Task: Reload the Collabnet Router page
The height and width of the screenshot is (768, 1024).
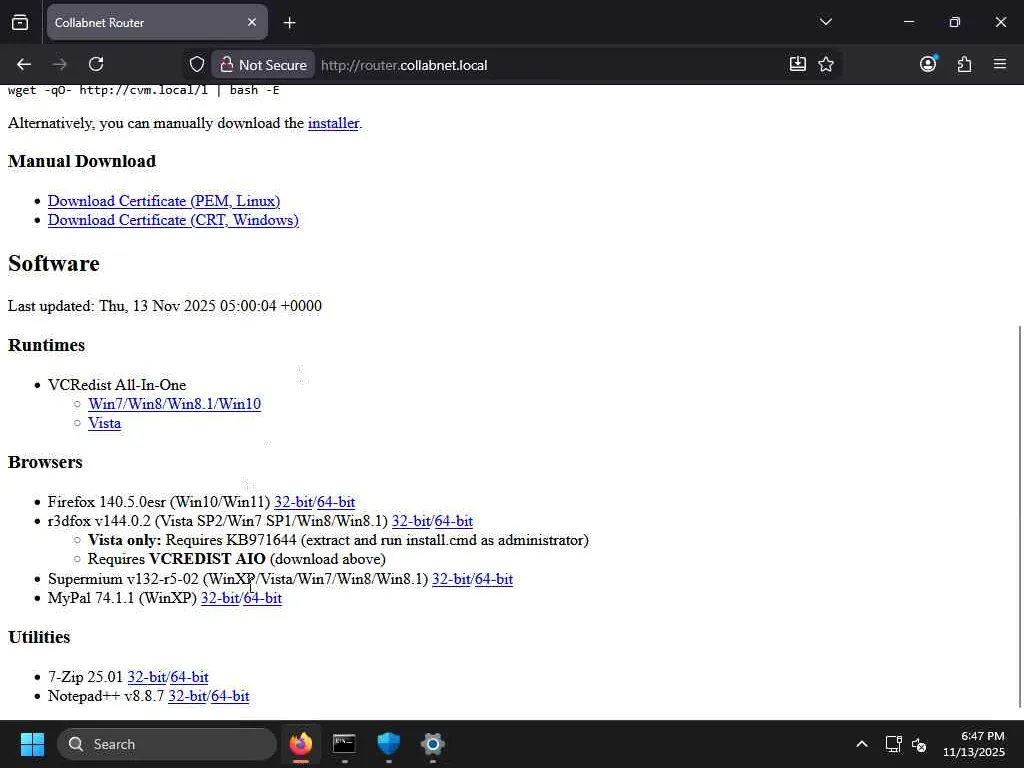Action: coord(96,64)
